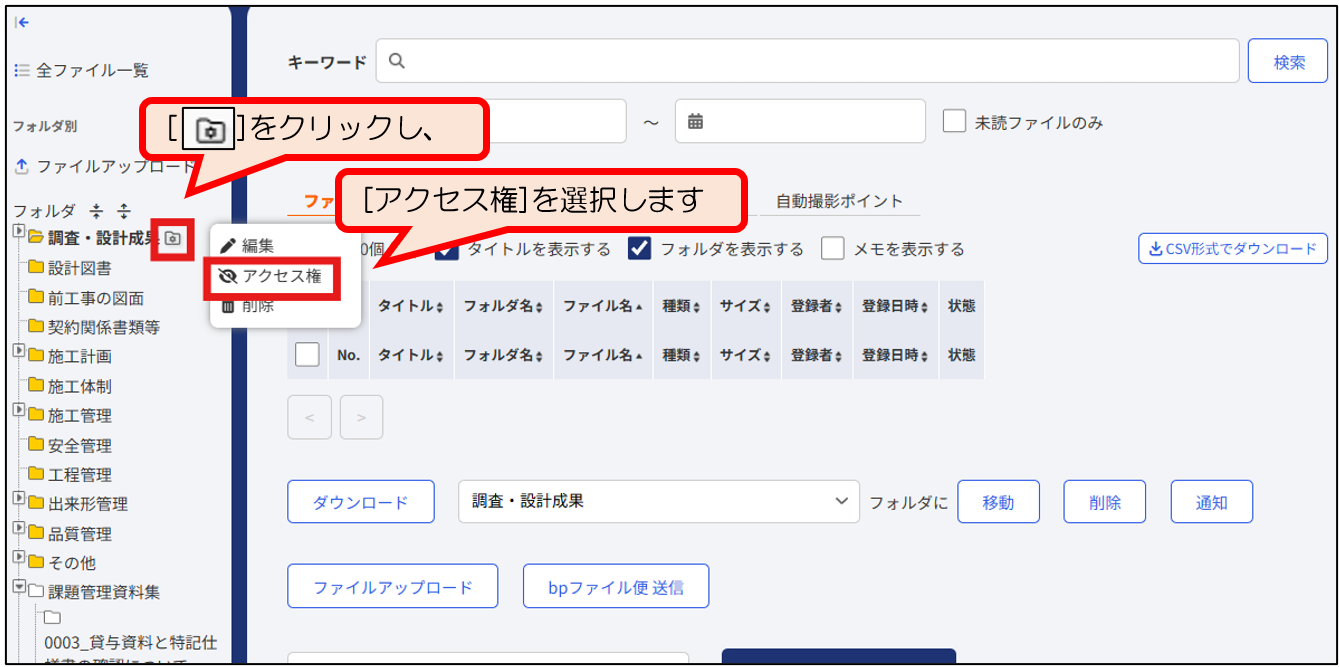The image size is (1339, 667).
Task: Click the 移動 button
Action: point(998,502)
